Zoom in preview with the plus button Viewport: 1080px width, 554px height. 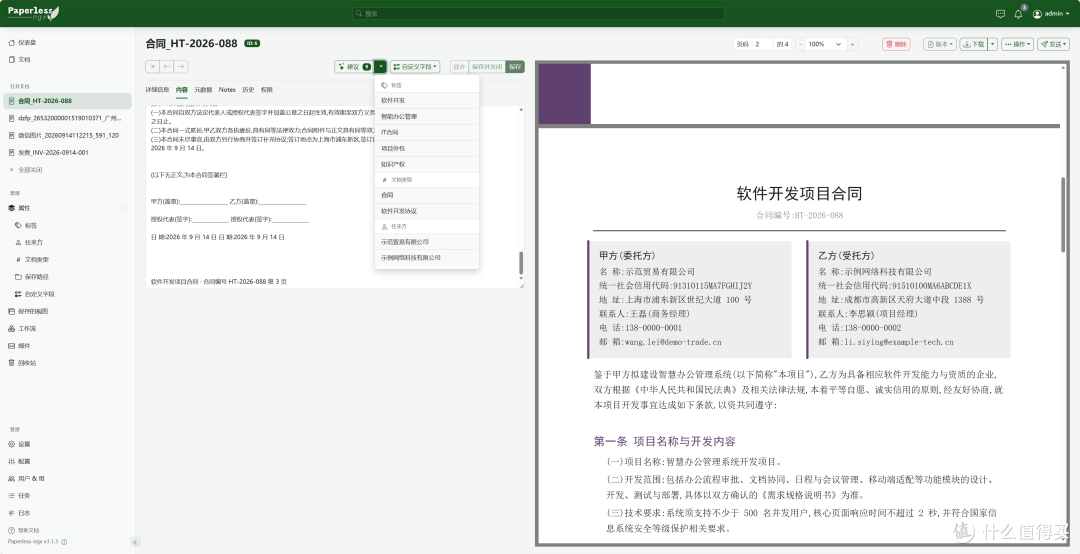pyautogui.click(x=853, y=44)
